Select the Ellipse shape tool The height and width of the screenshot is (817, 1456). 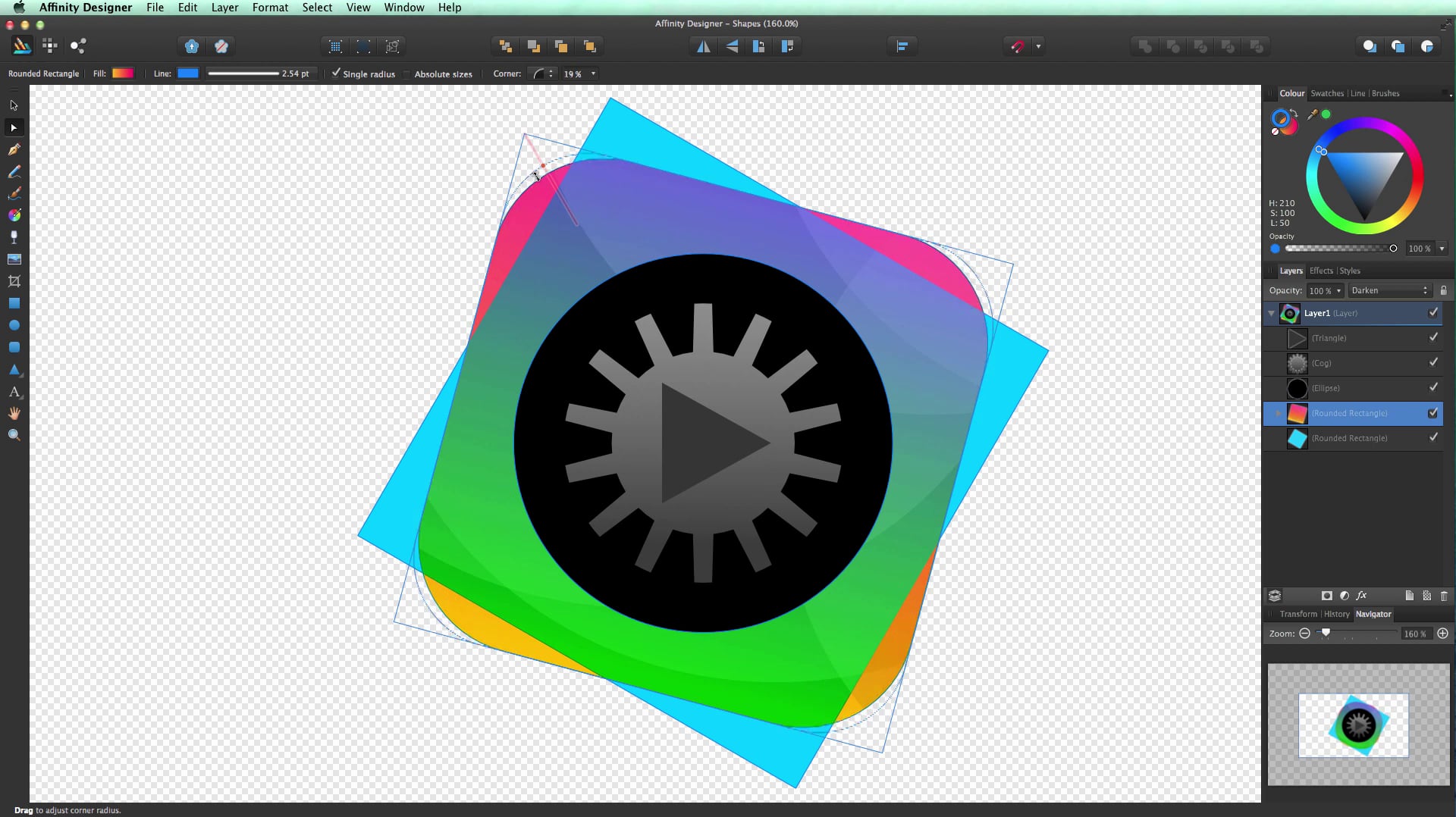click(14, 325)
